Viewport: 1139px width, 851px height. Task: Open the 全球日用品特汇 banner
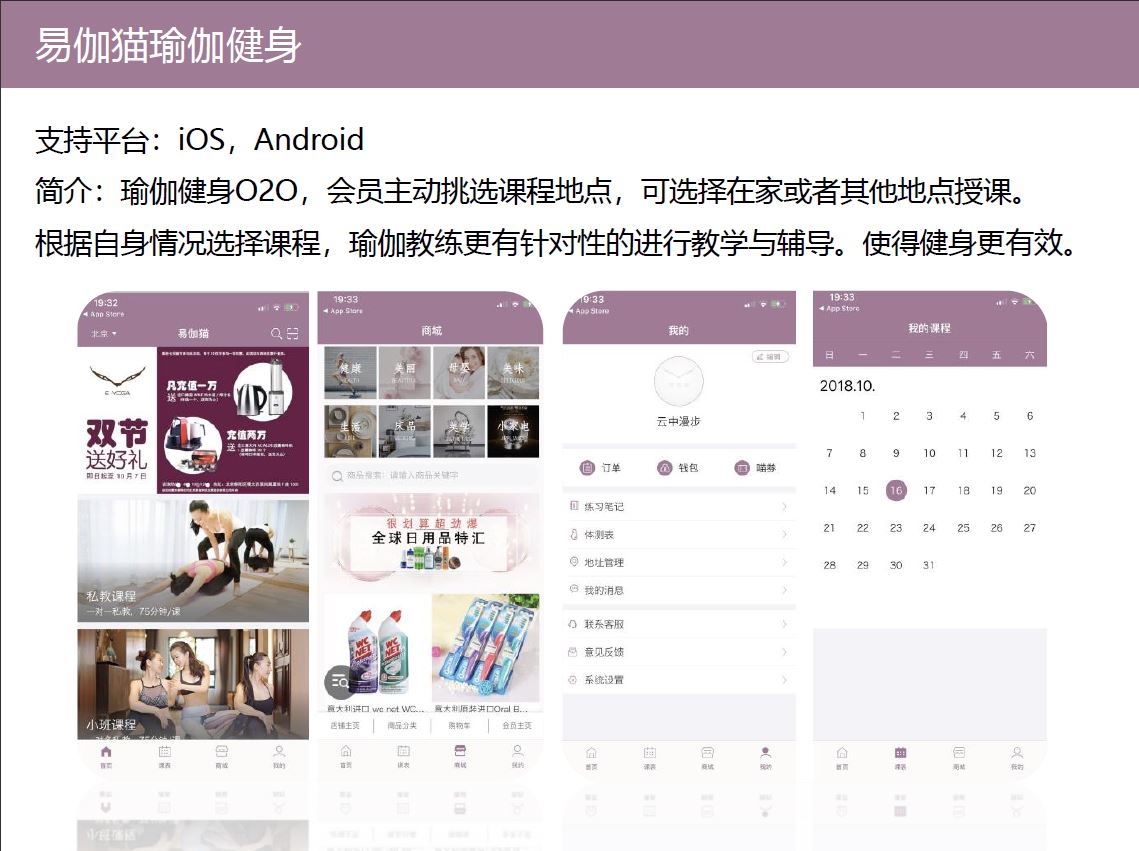pyautogui.click(x=431, y=541)
